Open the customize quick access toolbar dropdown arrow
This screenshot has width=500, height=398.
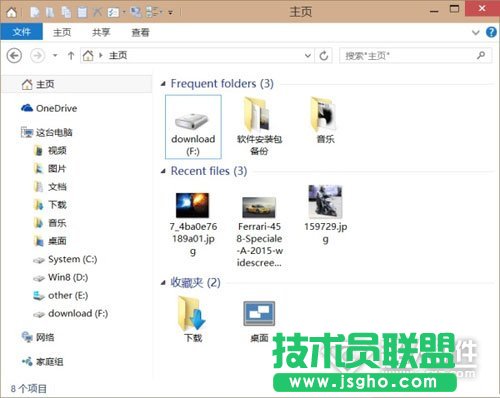171,13
